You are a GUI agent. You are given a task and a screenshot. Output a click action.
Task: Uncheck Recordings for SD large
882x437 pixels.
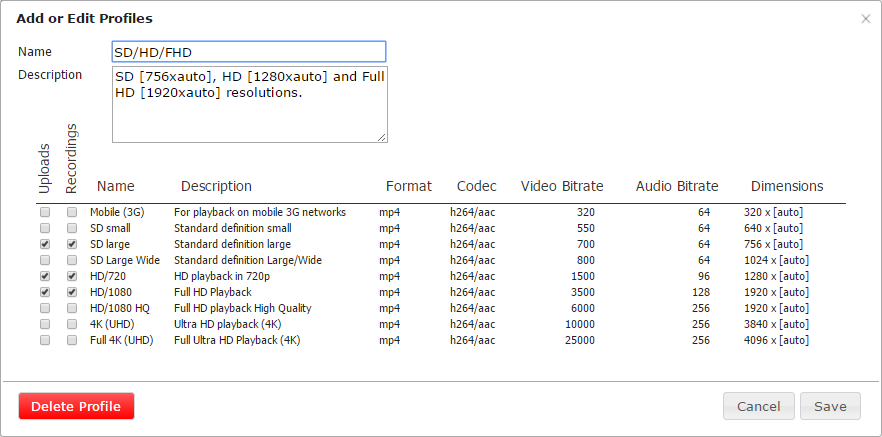[71, 244]
